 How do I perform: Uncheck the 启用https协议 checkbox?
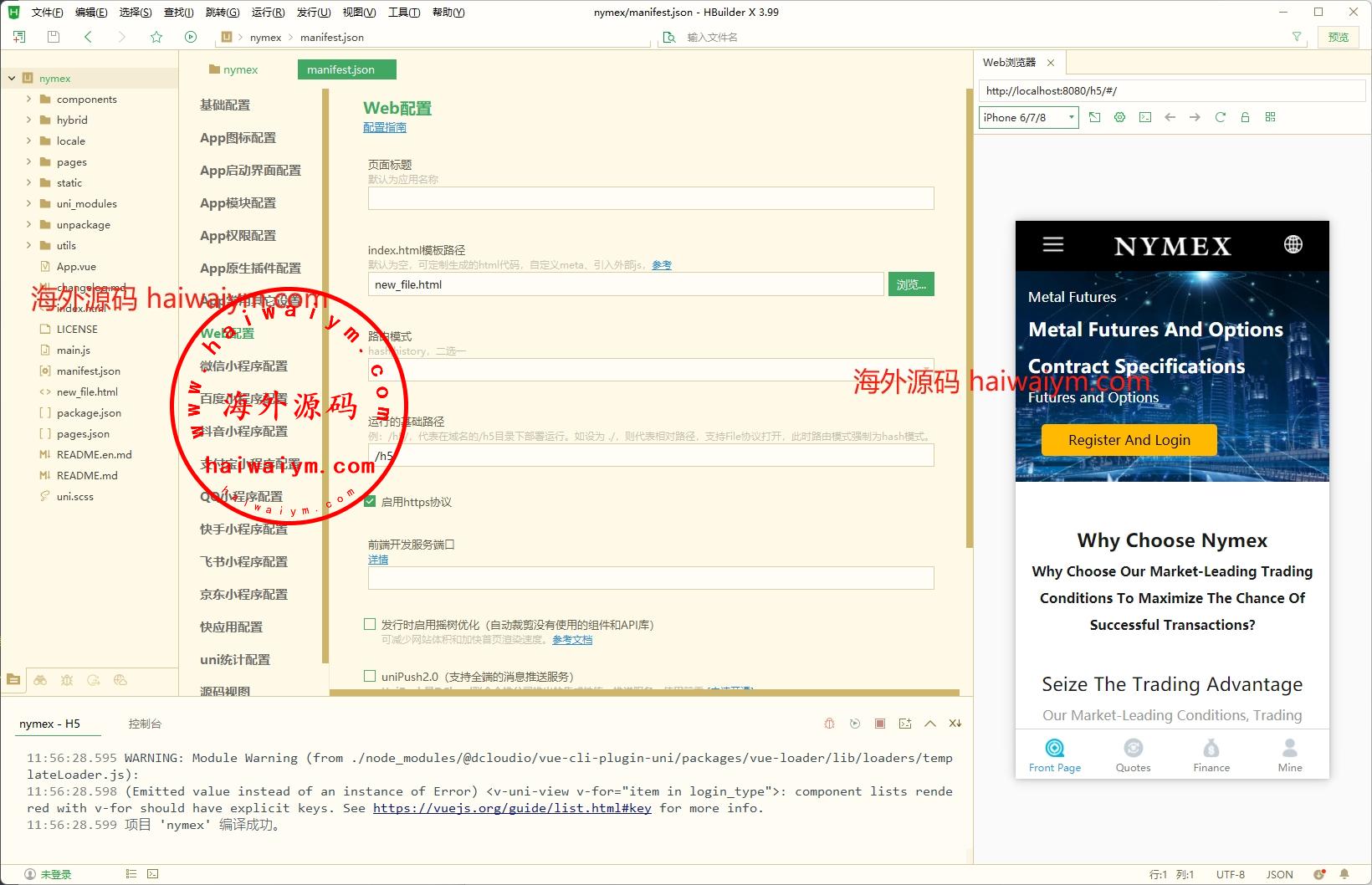370,502
